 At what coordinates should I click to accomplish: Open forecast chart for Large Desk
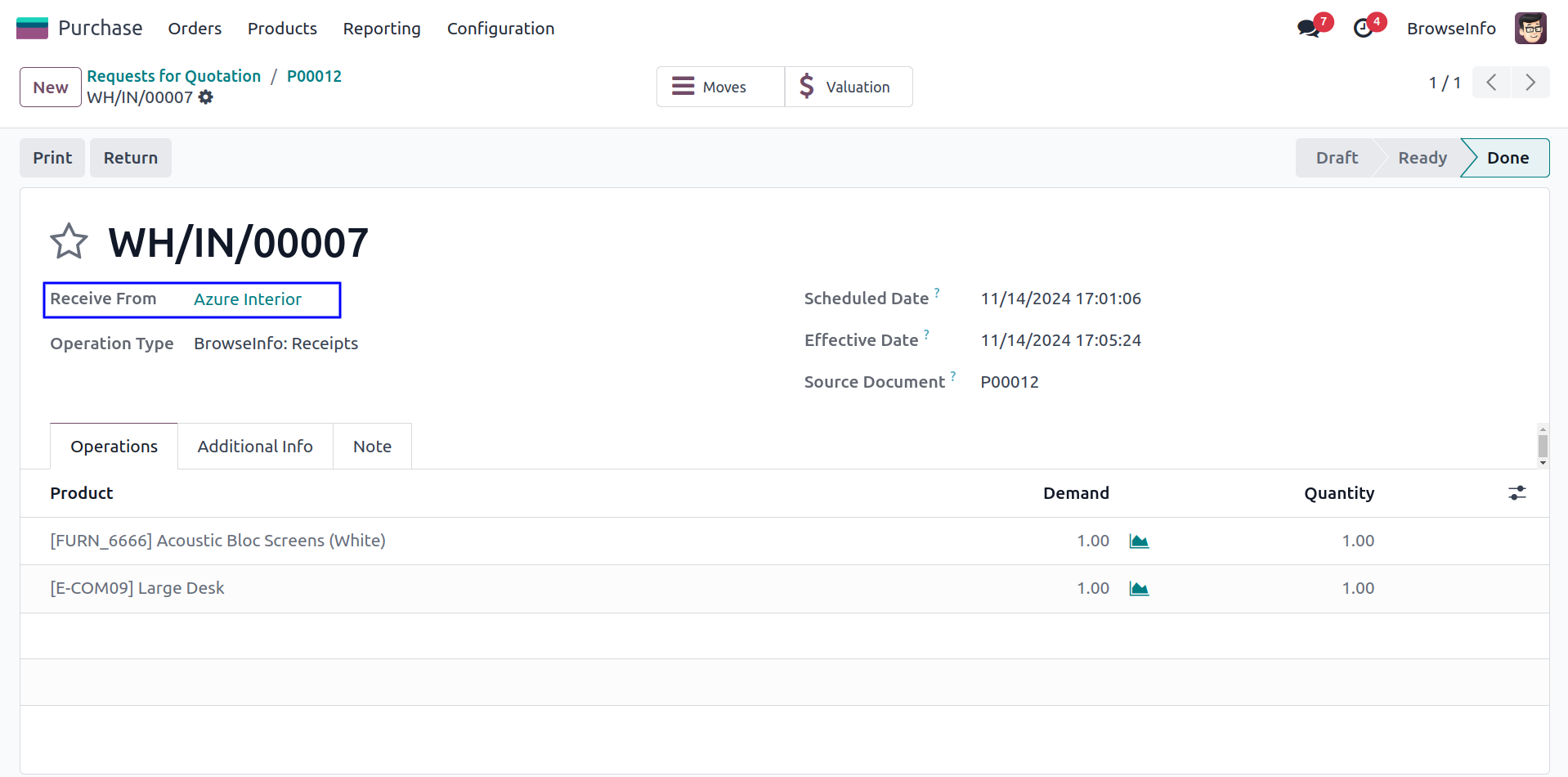click(1139, 589)
